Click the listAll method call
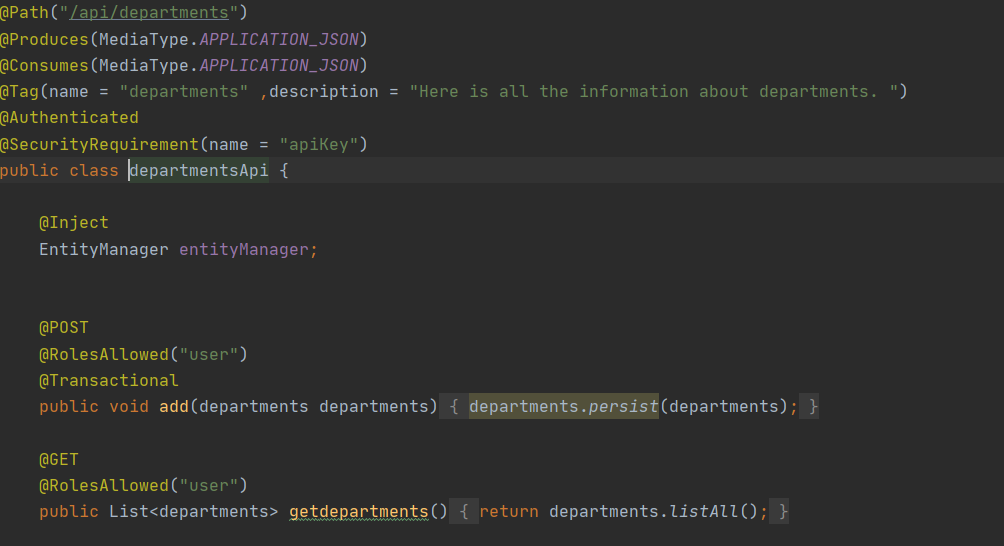 704,512
